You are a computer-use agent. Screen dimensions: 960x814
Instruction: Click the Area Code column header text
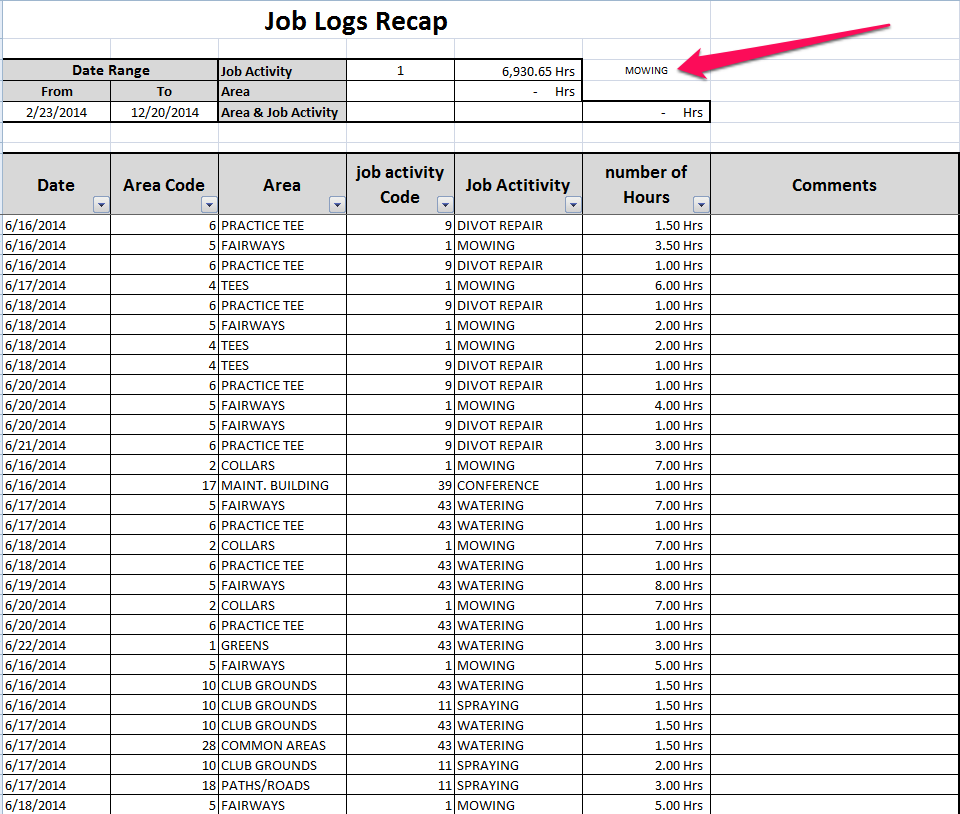(163, 185)
